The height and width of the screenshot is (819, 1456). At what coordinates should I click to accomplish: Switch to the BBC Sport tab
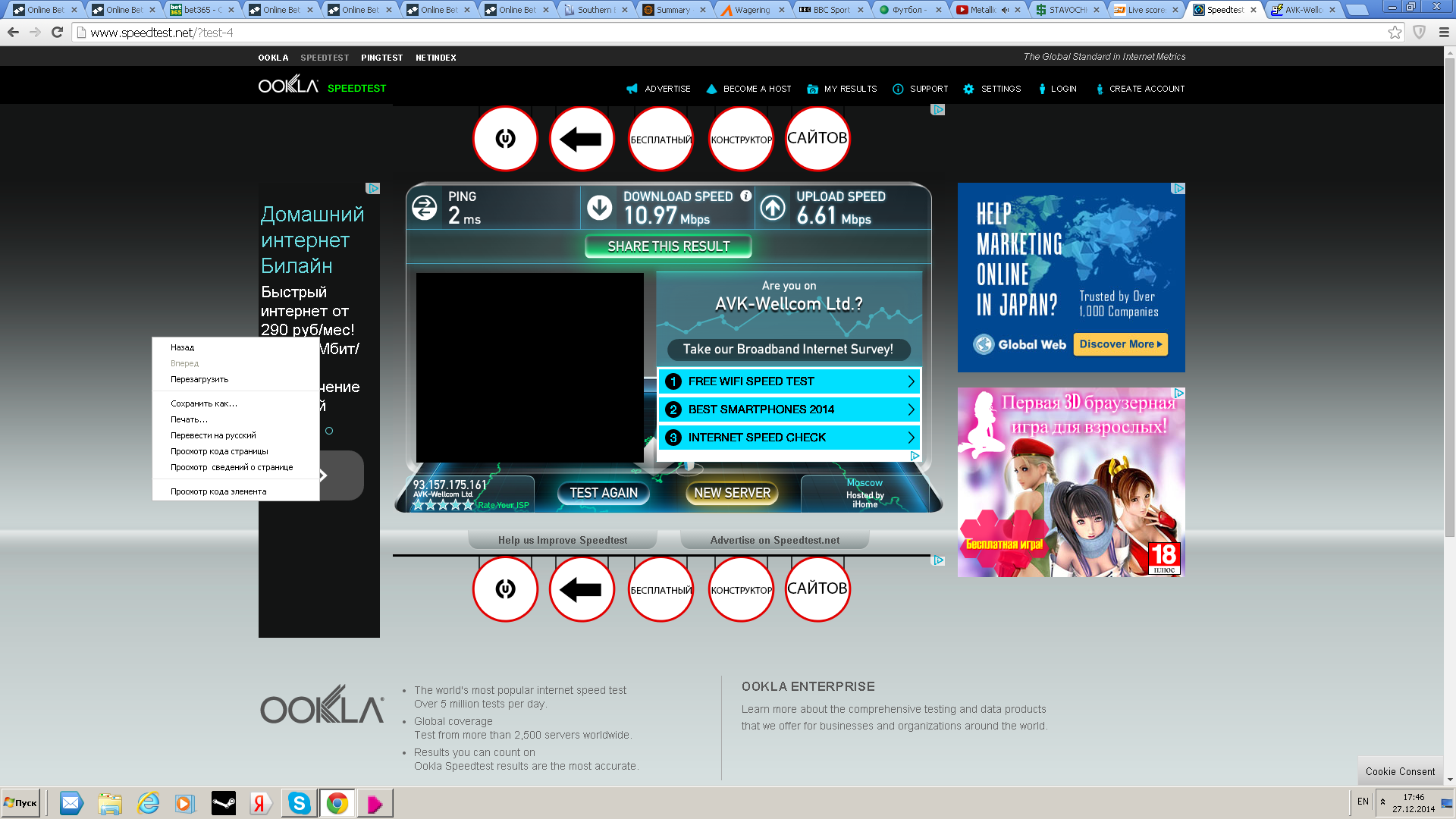coord(830,10)
